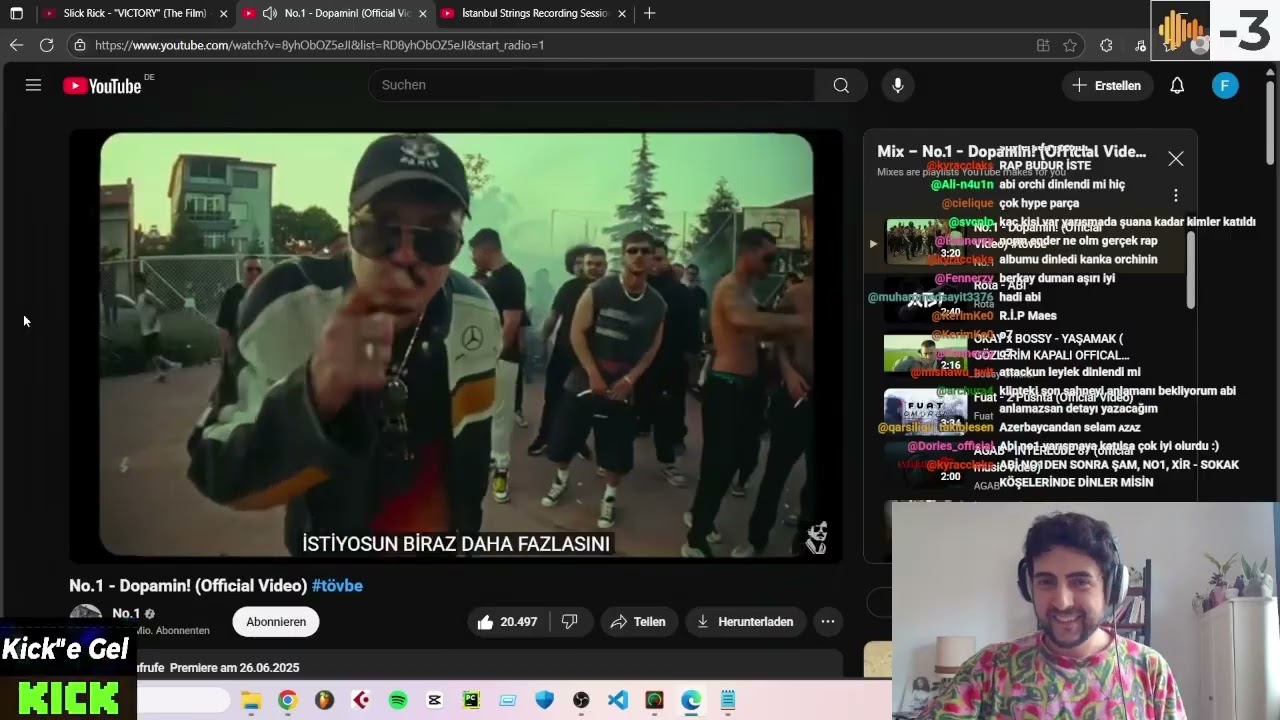Click the 'Premiere am 26.06.2025' date text
The height and width of the screenshot is (720, 1280).
(234, 668)
